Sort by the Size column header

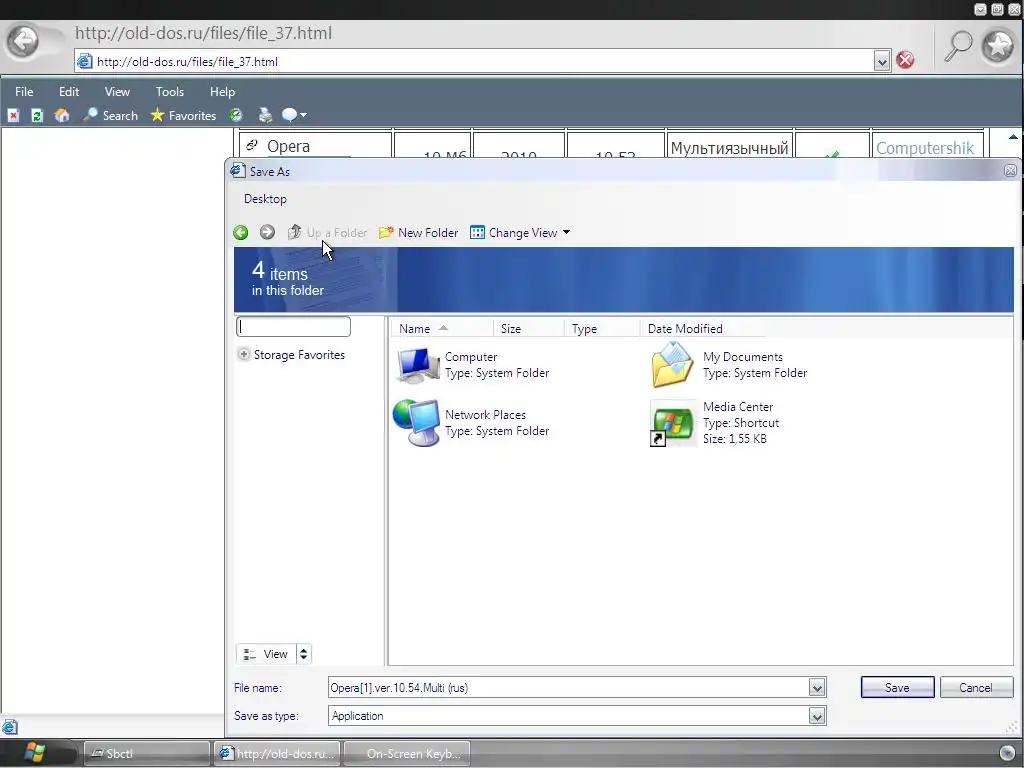point(528,328)
